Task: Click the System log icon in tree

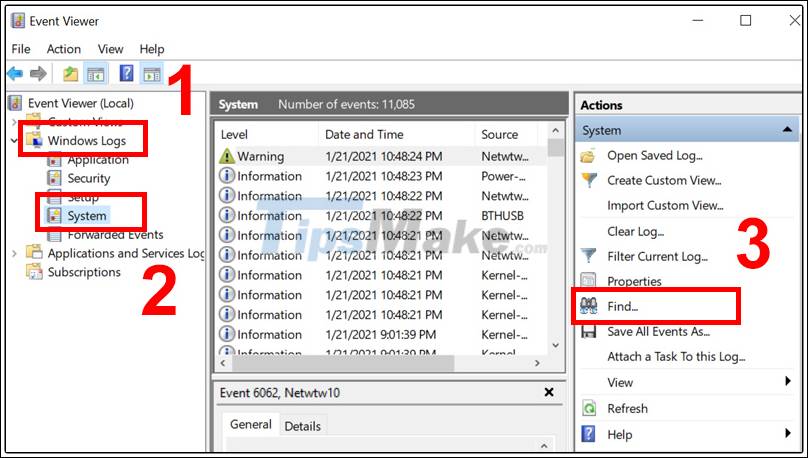Action: (54, 216)
